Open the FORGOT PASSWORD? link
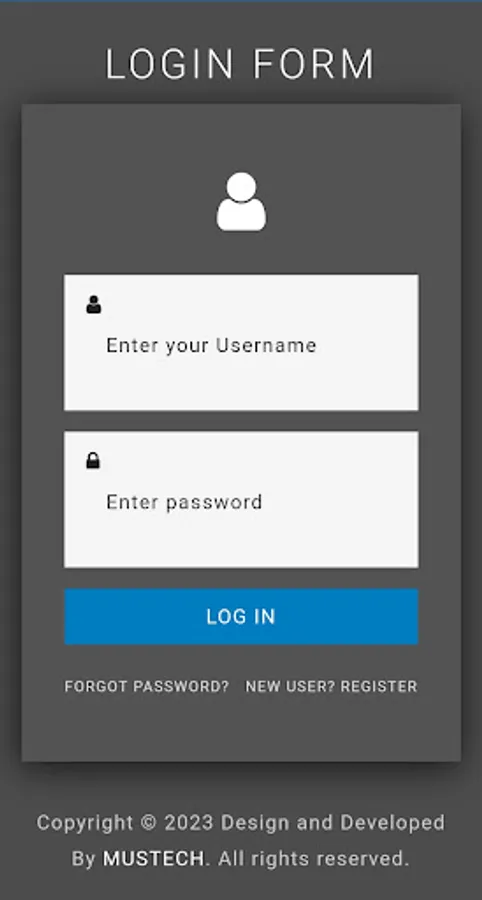482x900 pixels. (146, 686)
